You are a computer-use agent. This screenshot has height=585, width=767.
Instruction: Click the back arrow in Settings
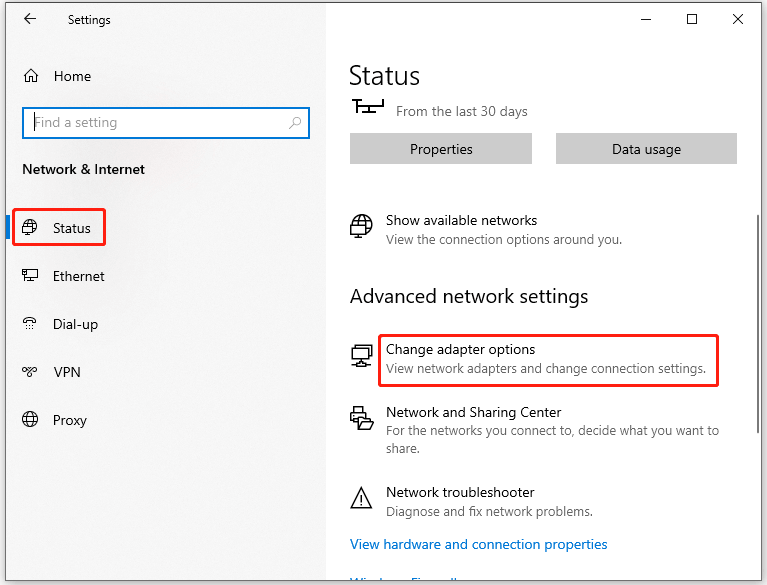click(x=30, y=19)
